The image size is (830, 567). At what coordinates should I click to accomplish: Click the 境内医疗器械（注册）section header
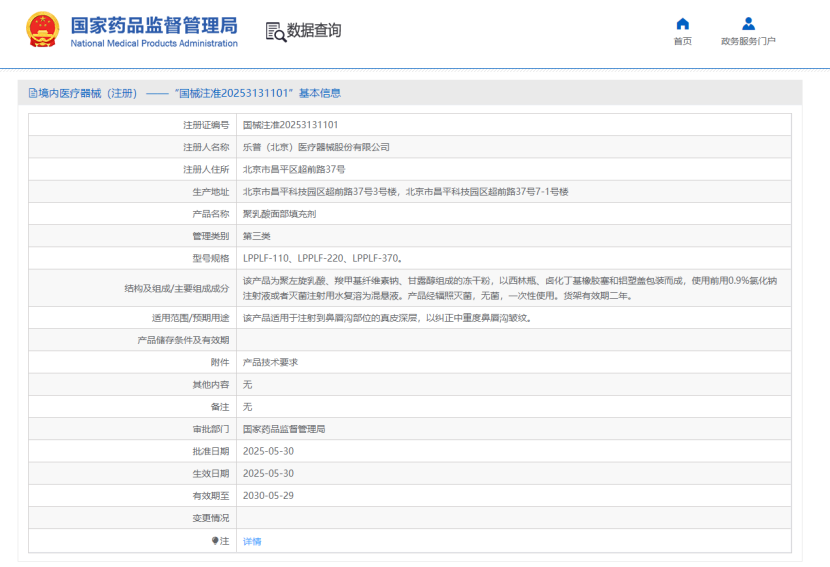88,93
